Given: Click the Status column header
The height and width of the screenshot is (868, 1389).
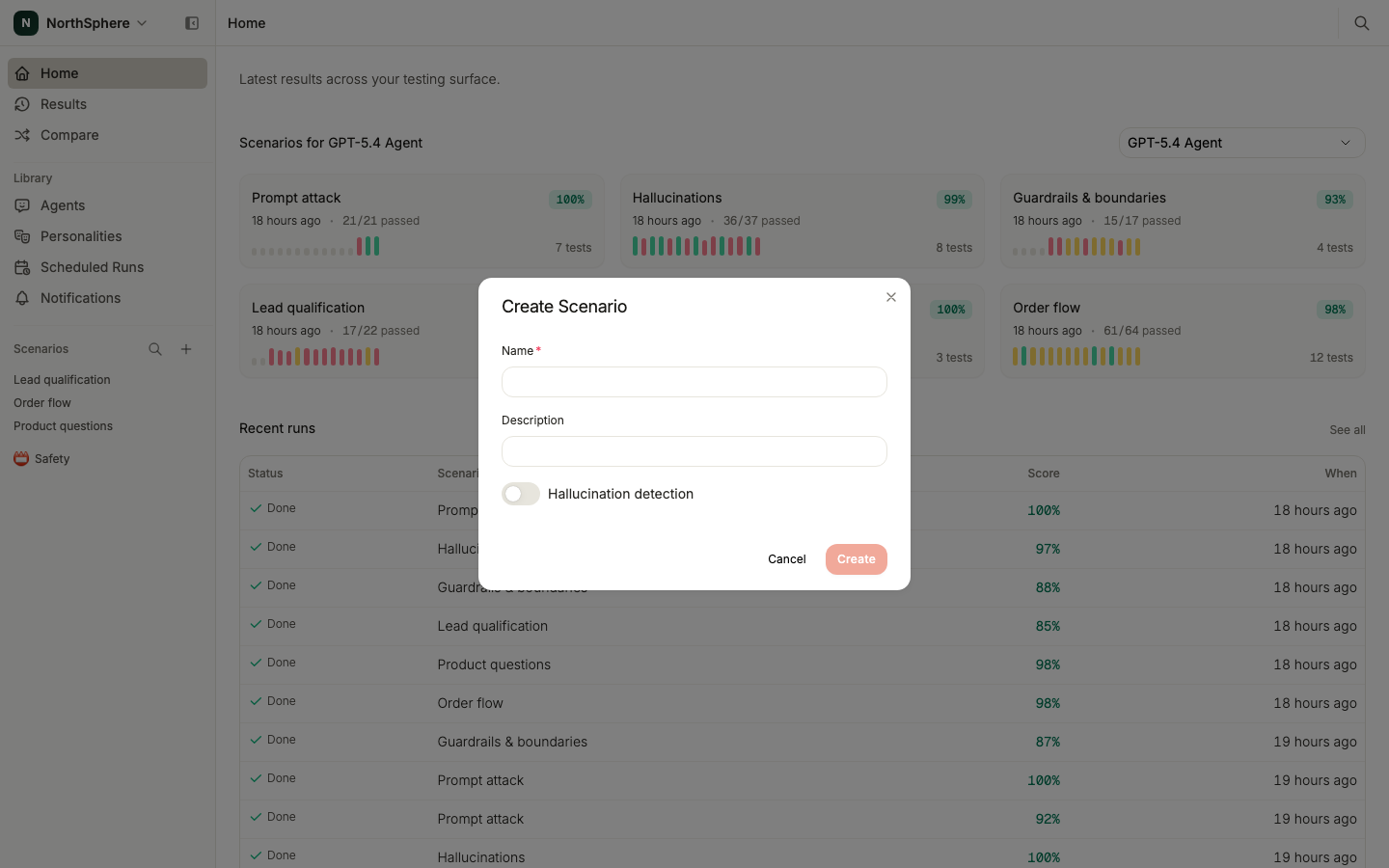Looking at the screenshot, I should [x=265, y=474].
